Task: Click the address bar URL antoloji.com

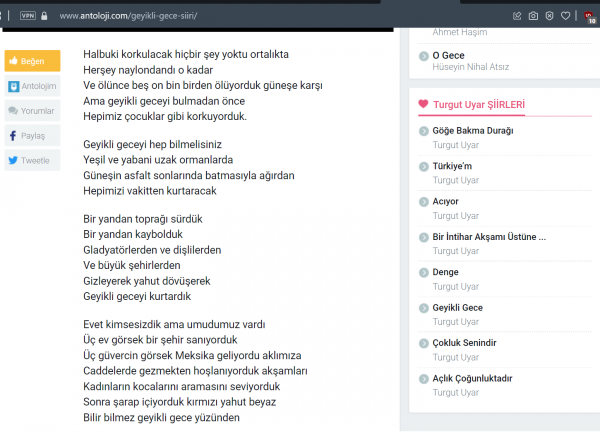Action: click(x=128, y=16)
